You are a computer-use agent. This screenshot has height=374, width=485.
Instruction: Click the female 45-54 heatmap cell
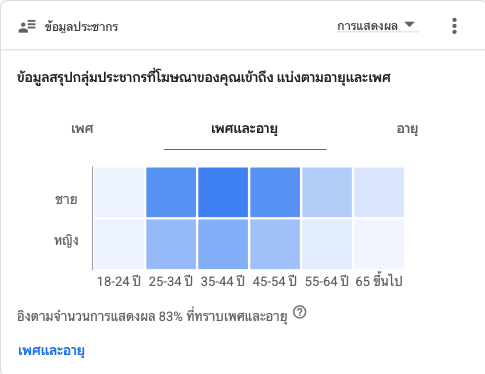click(275, 244)
